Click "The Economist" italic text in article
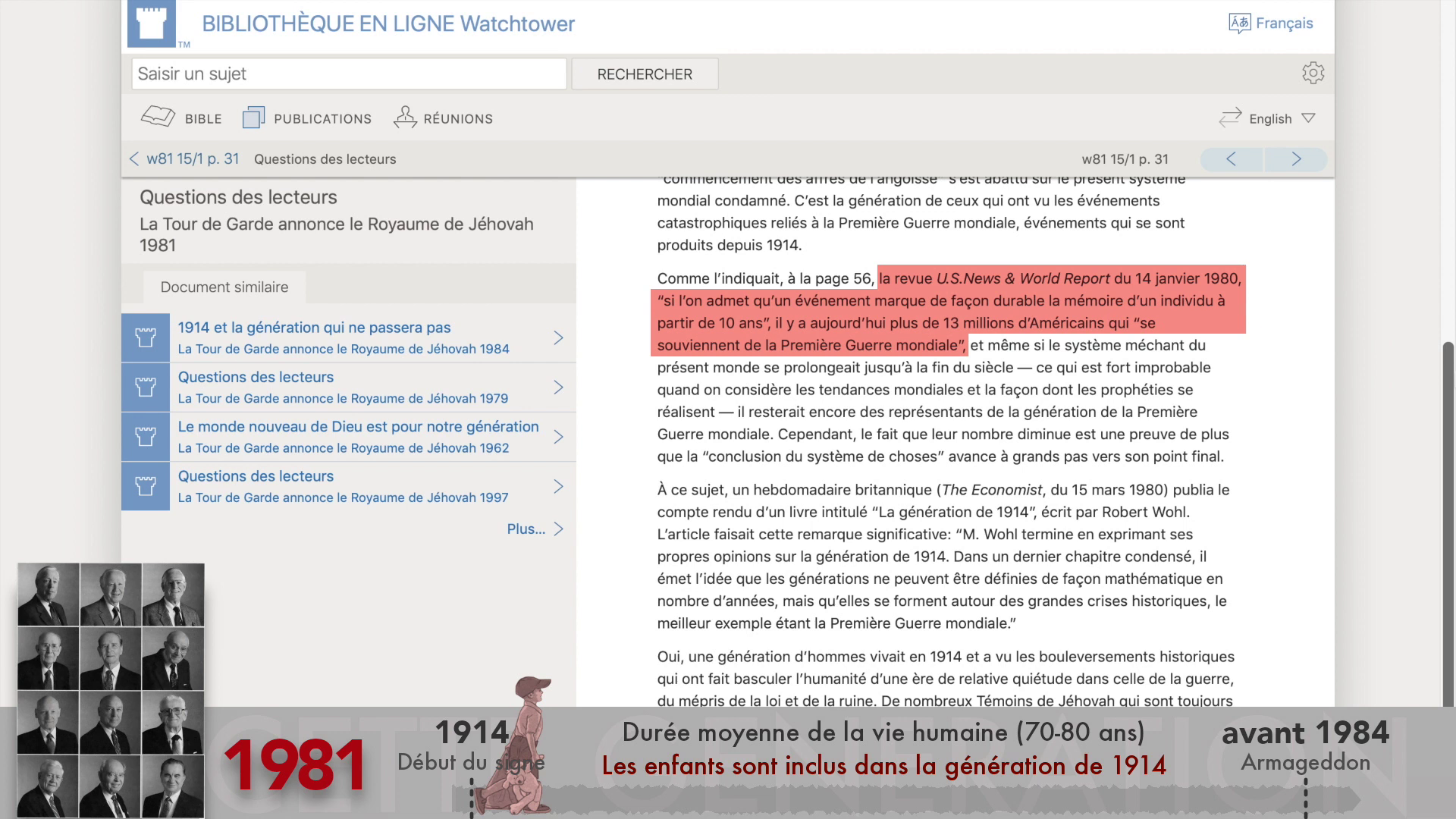 (992, 490)
